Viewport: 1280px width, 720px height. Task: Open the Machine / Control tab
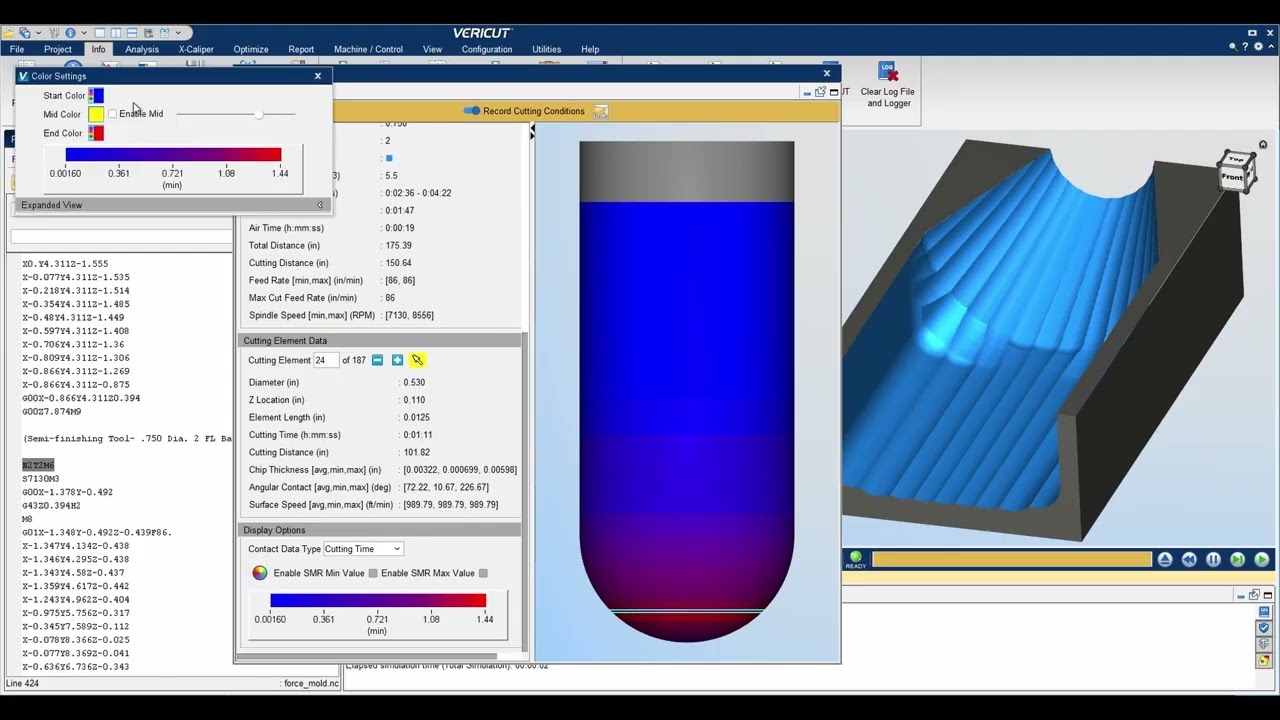(x=368, y=49)
